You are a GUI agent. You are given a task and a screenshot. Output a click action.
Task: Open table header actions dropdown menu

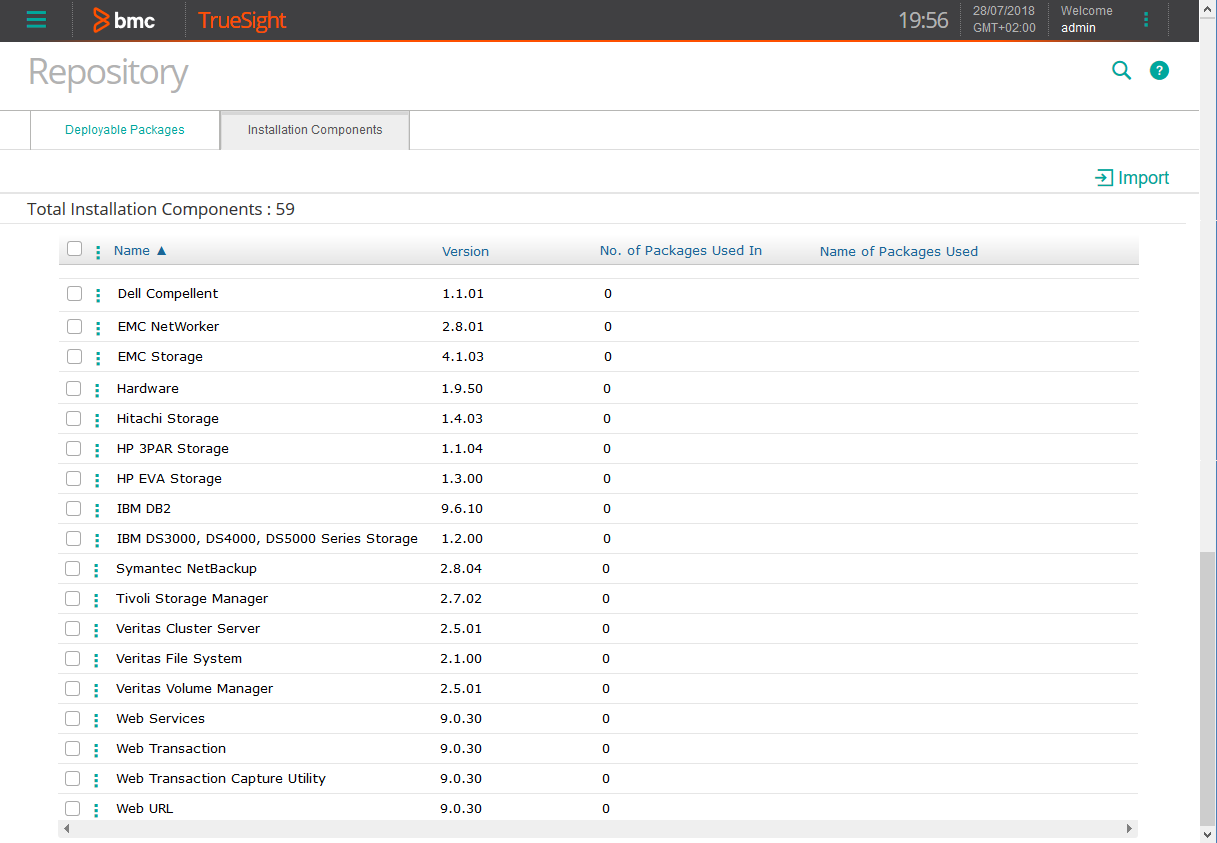(x=98, y=252)
